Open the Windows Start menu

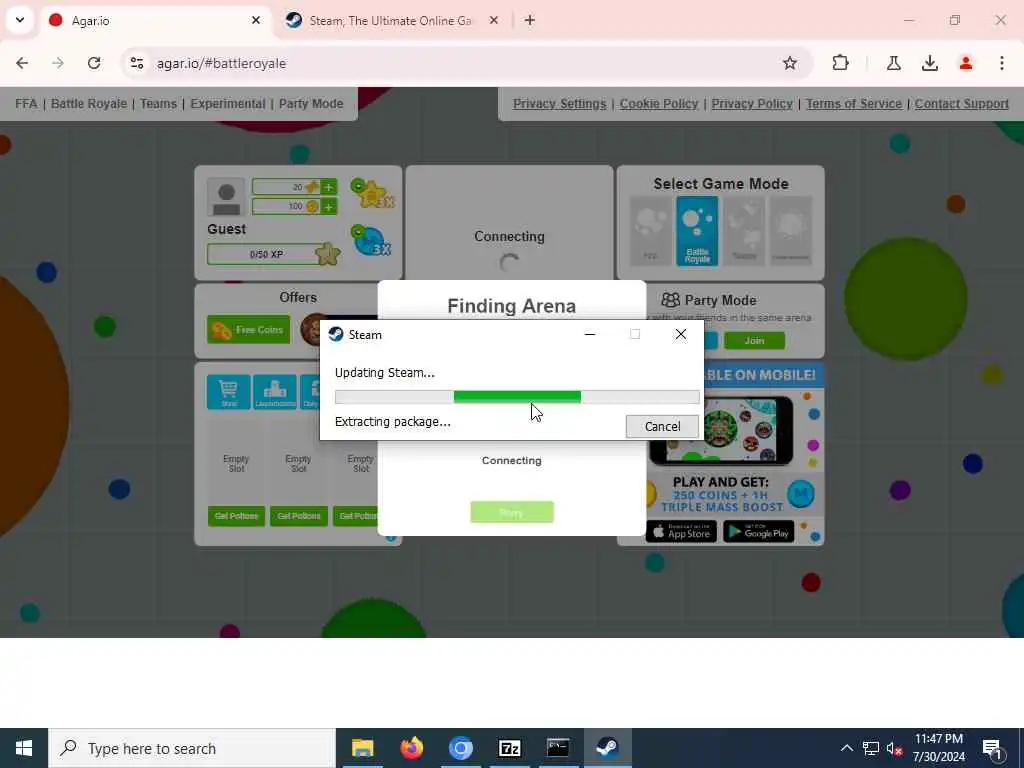[x=24, y=748]
